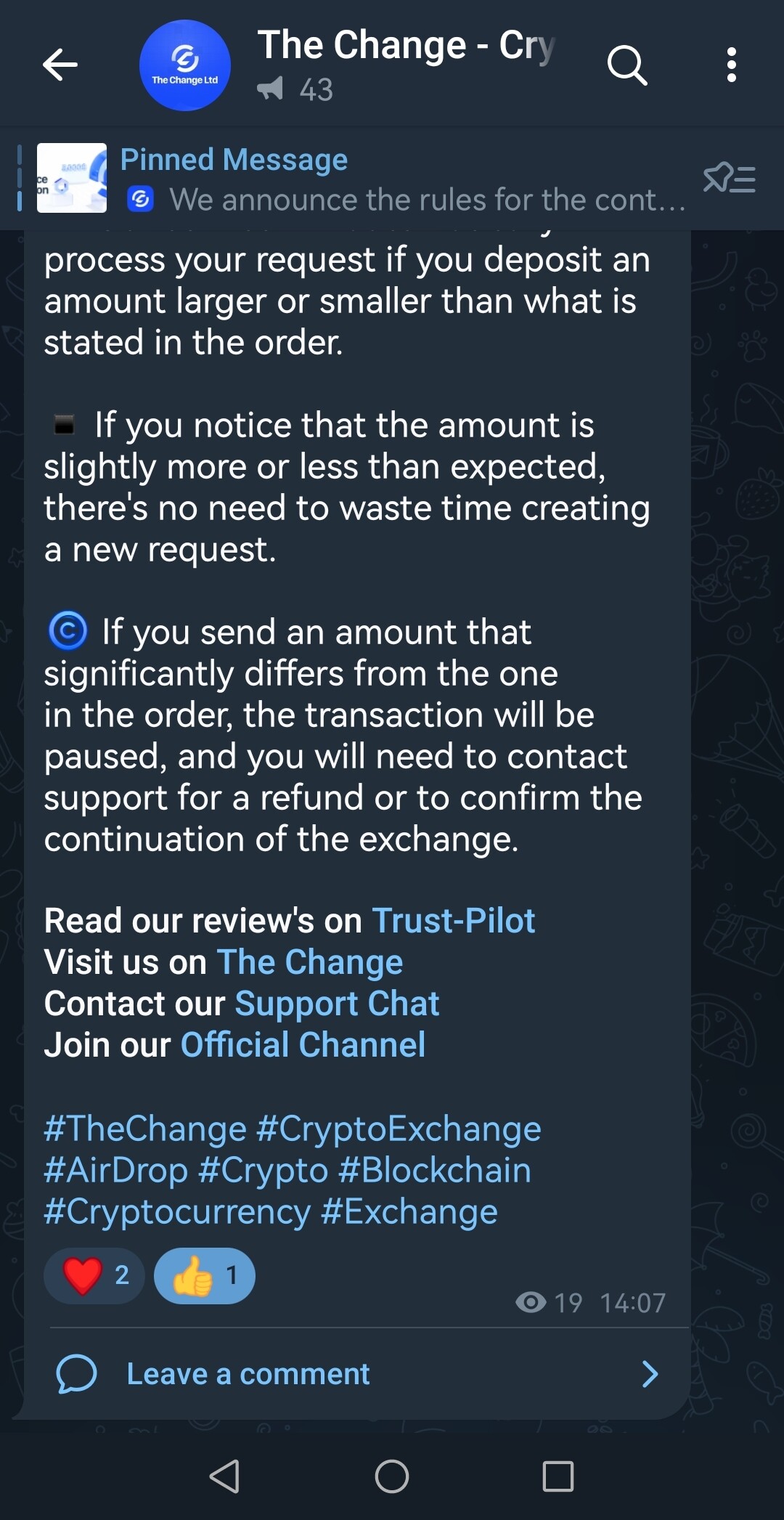Open the three-dot overflow menu
This screenshot has width=784, height=1520.
[732, 65]
